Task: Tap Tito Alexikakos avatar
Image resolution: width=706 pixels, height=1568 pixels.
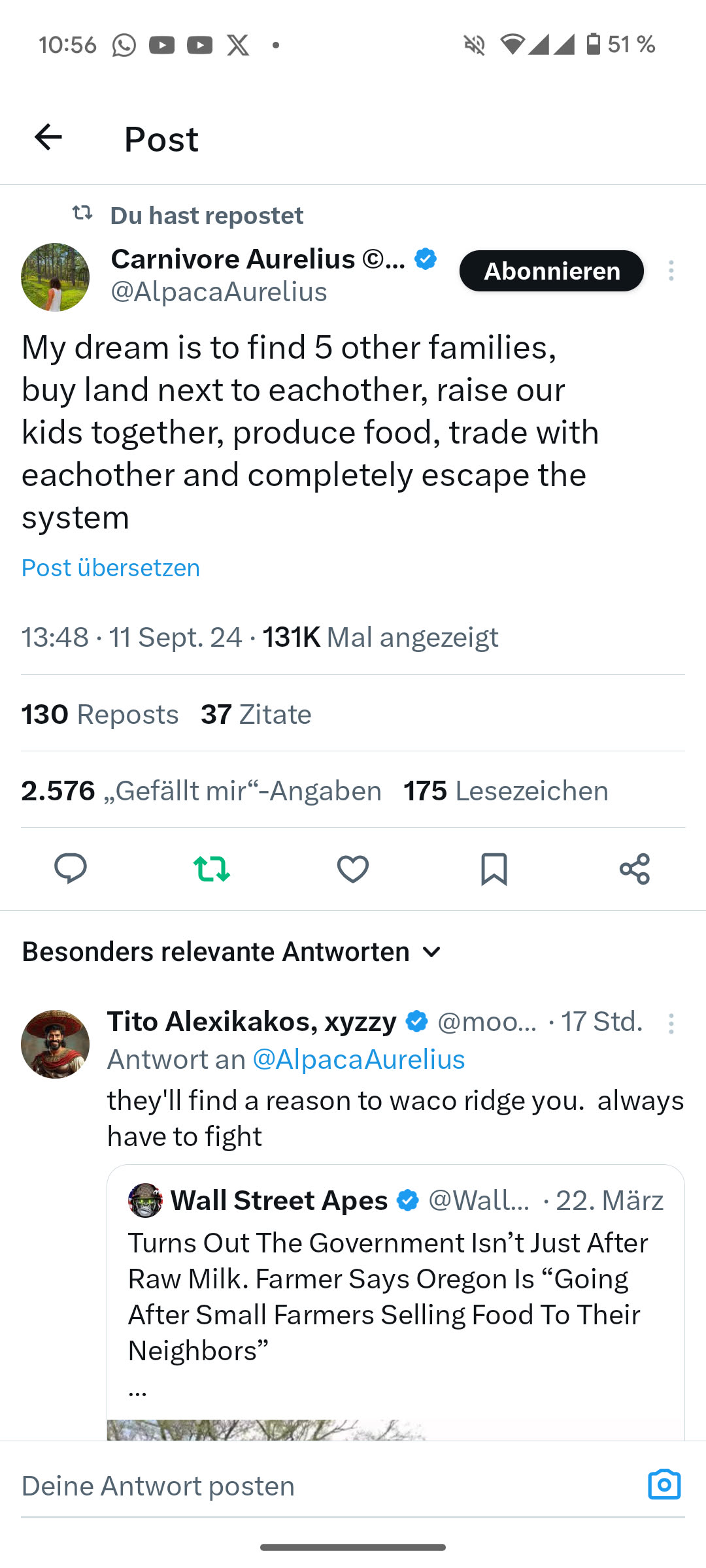Action: point(56,1043)
